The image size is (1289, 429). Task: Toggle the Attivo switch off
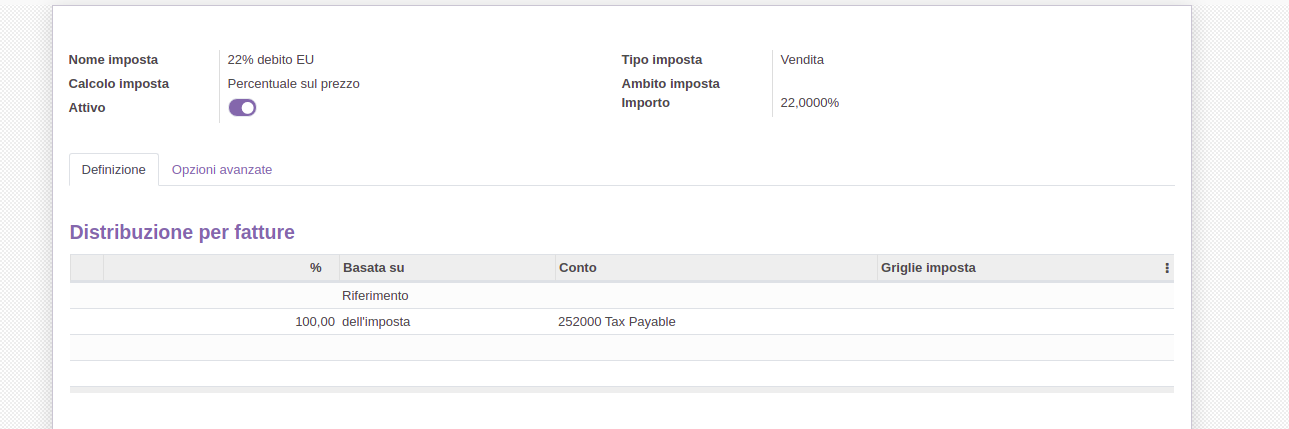click(242, 108)
